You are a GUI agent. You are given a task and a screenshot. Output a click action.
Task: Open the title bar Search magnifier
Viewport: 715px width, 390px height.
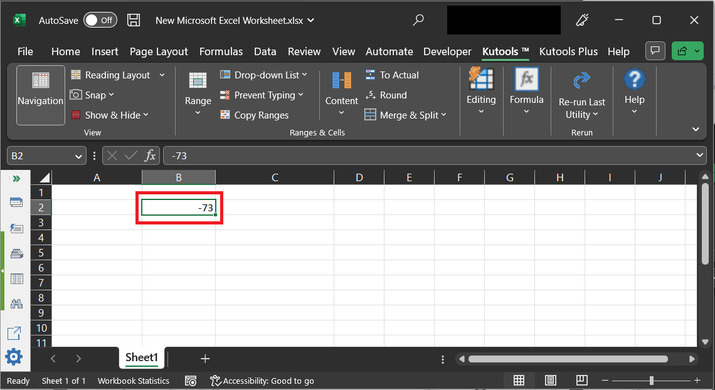[x=418, y=20]
